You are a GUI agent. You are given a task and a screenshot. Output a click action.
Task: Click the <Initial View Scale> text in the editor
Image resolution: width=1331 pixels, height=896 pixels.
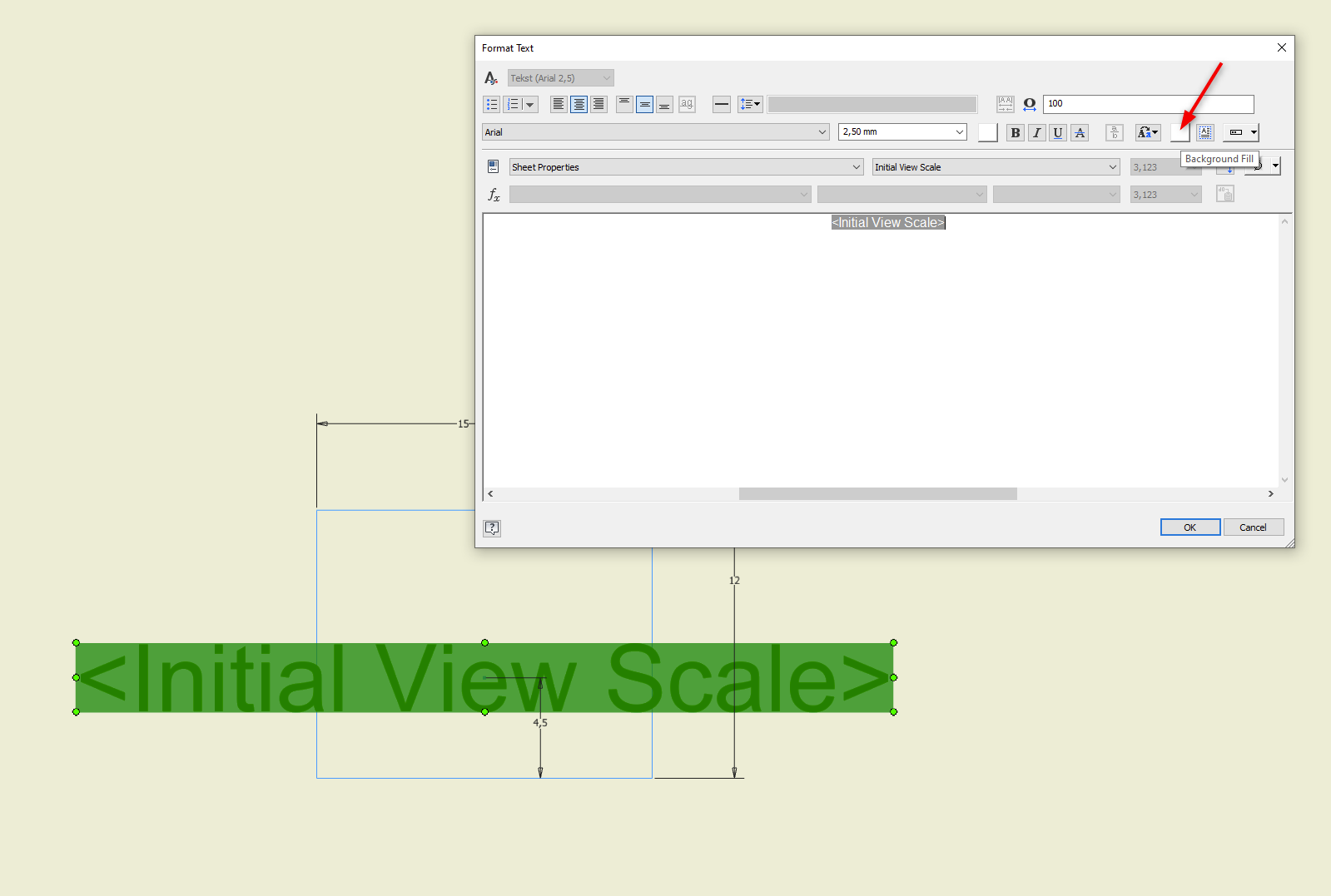tap(888, 222)
